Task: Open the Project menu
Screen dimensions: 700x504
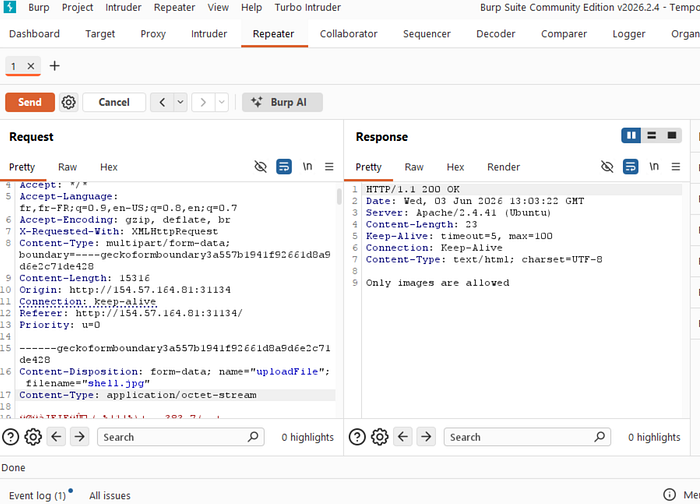Action: 78,8
